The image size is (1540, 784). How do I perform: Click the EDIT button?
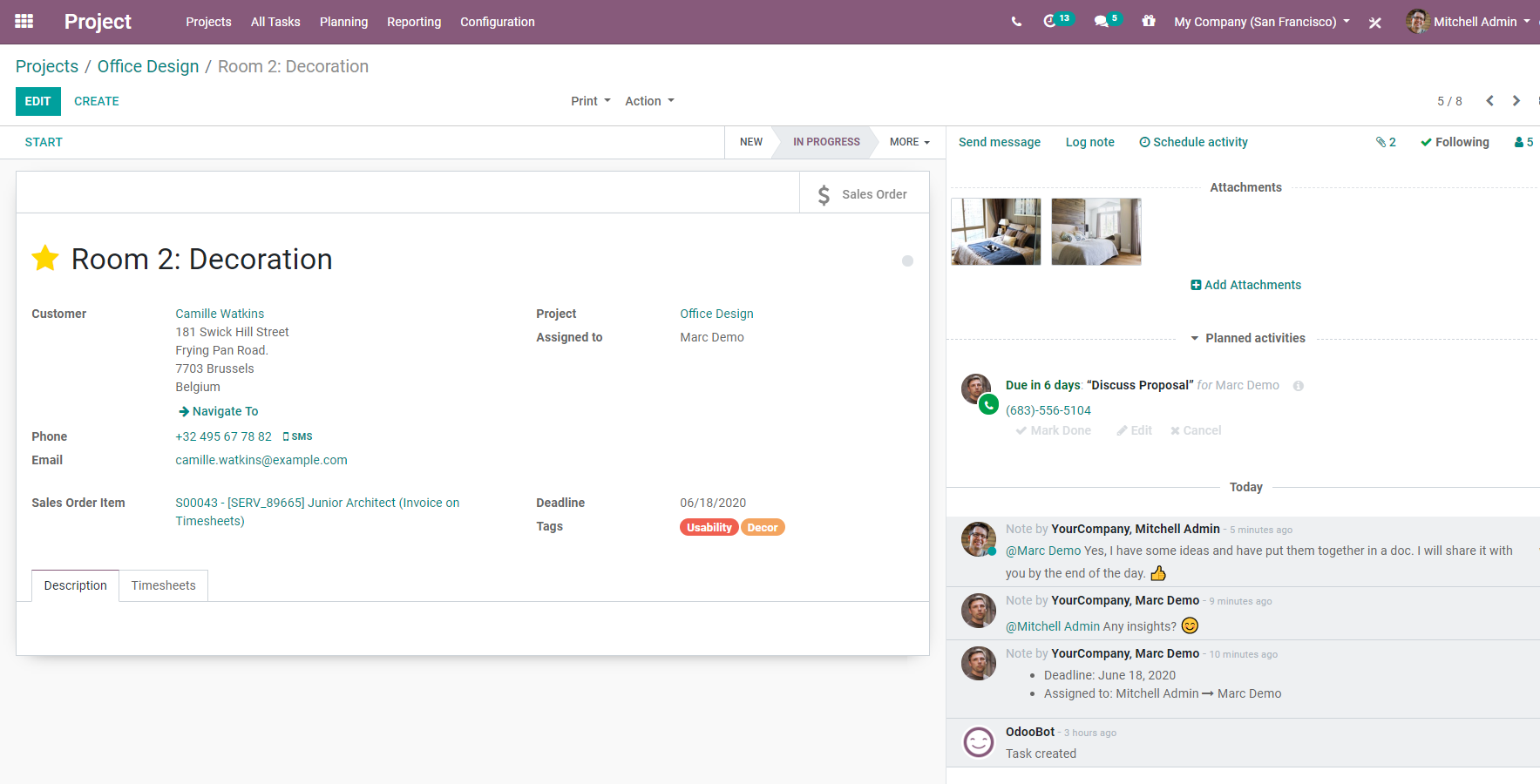(x=37, y=101)
